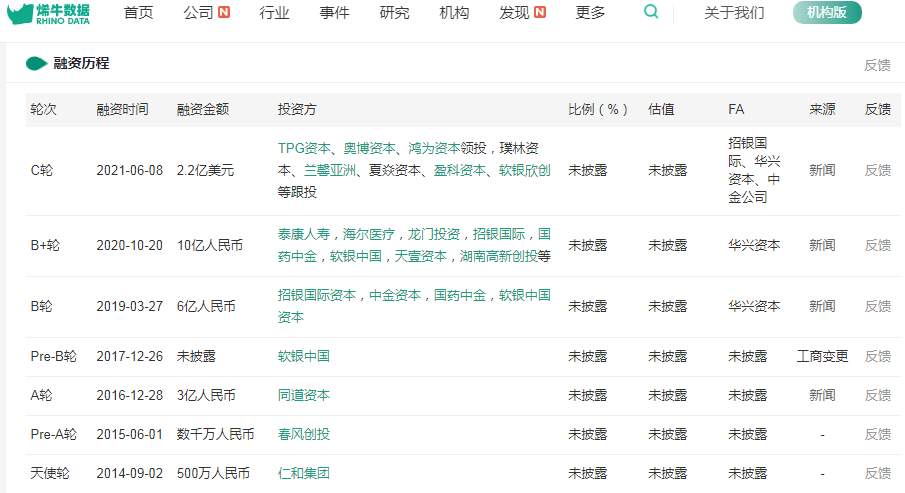Click the N badge beside 发现
The image size is (905, 493).
[x=540, y=12]
